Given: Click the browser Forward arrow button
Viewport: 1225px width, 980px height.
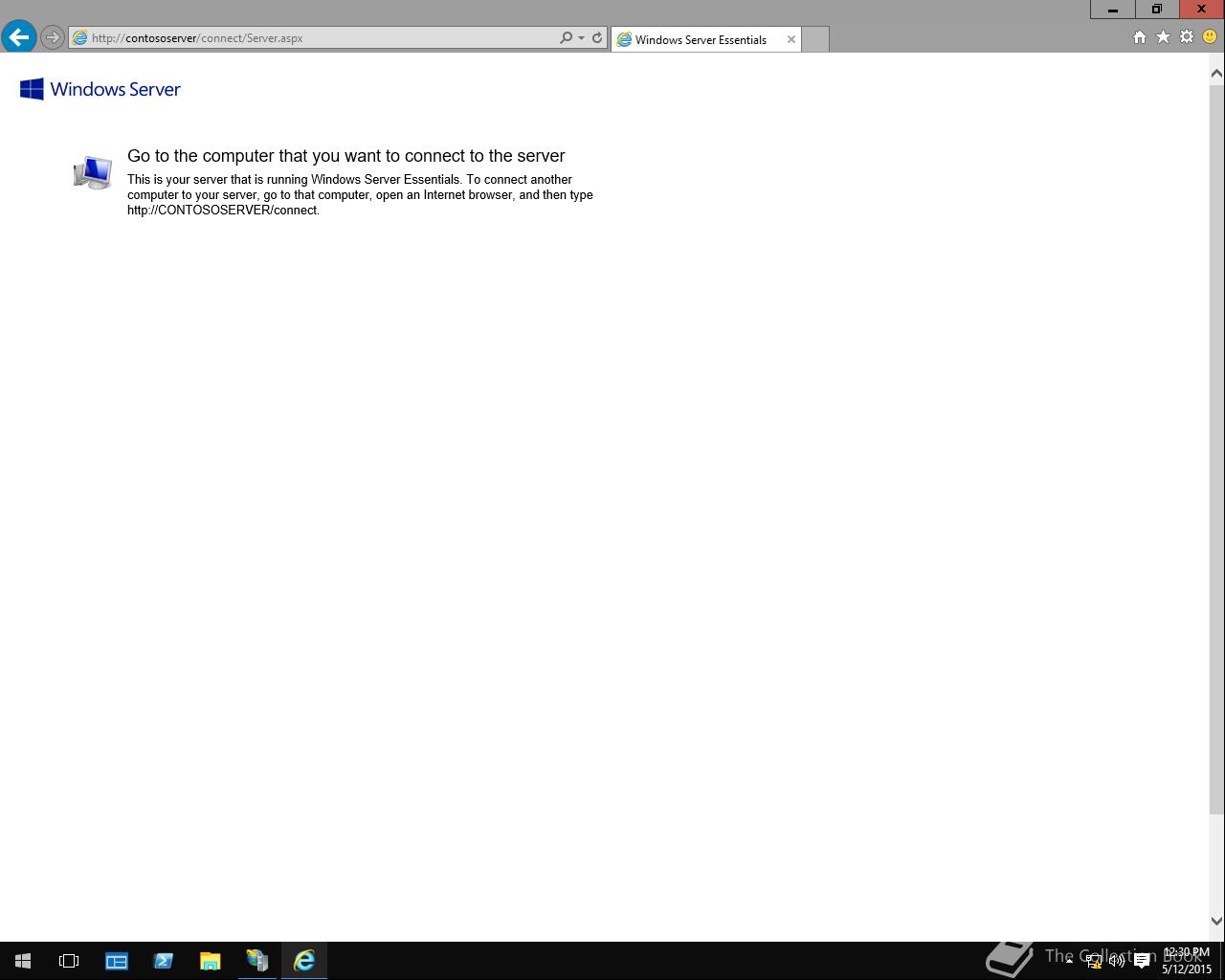Looking at the screenshot, I should pyautogui.click(x=53, y=38).
